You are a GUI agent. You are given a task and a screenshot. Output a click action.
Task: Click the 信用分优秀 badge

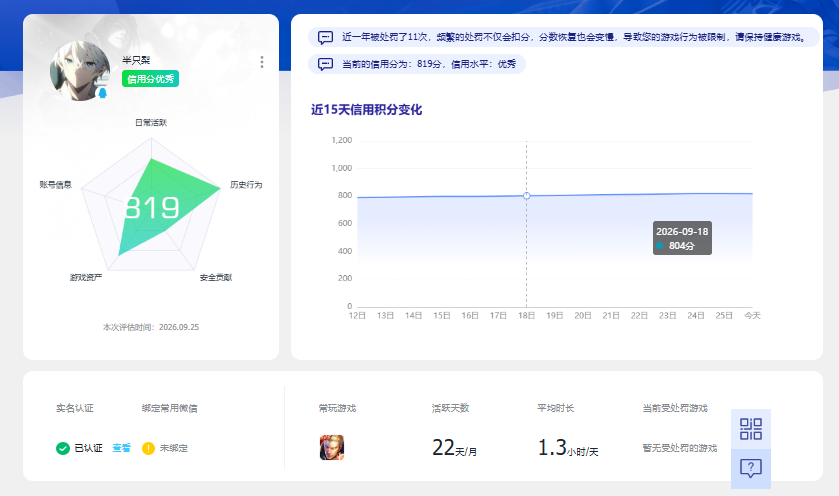[150, 79]
